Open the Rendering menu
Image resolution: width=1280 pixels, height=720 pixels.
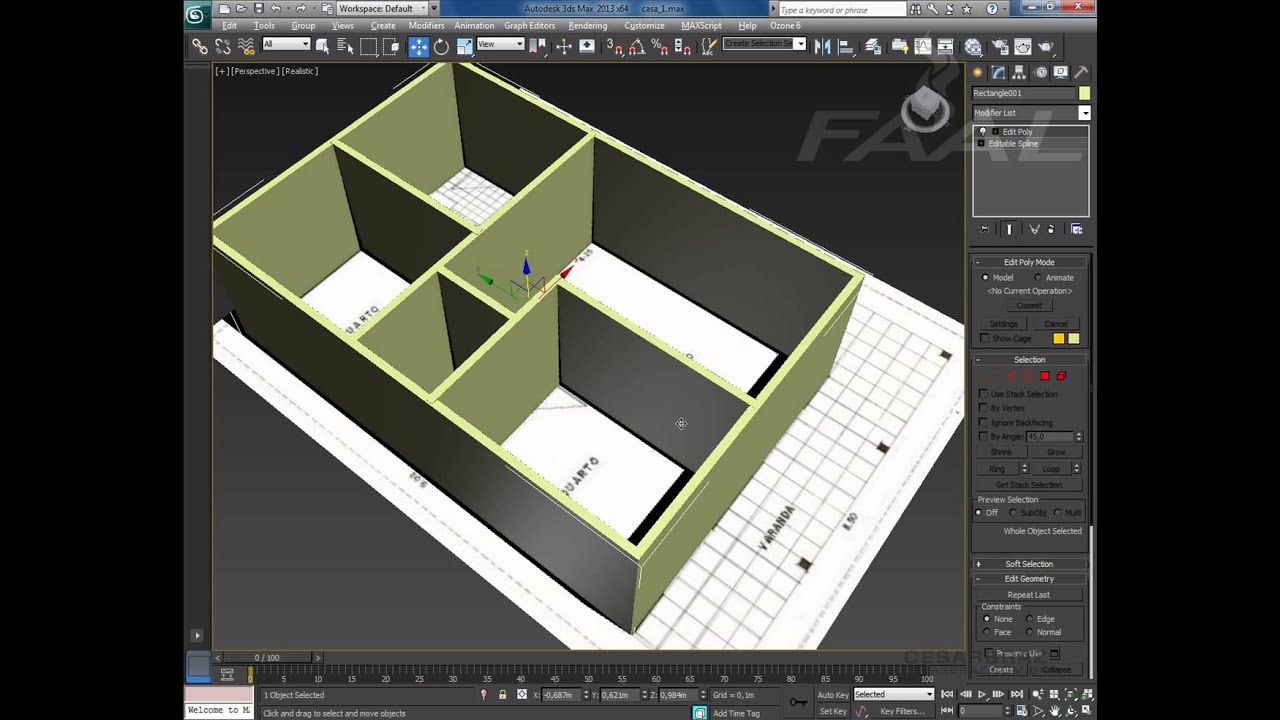pos(588,26)
